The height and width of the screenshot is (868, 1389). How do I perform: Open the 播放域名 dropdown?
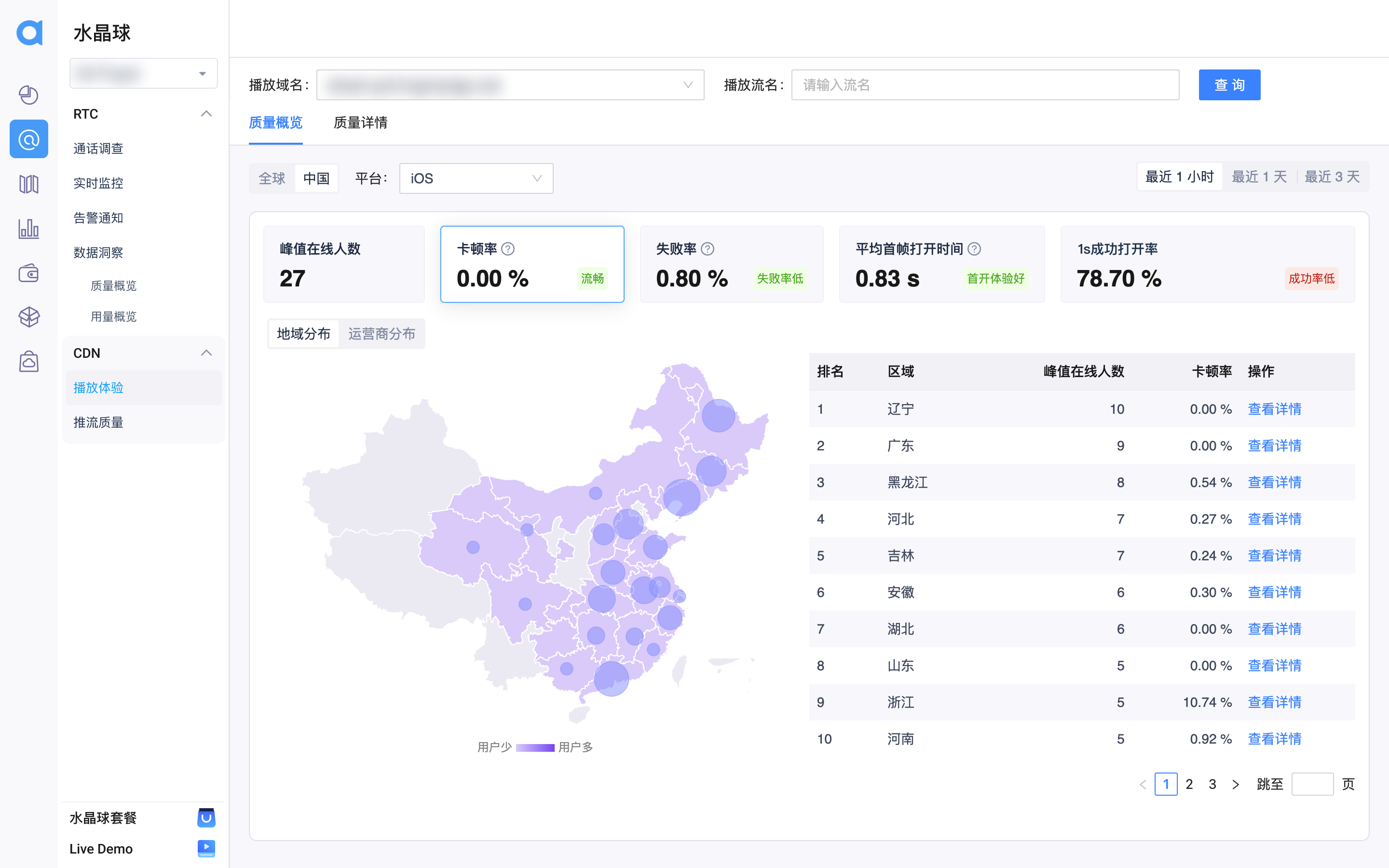[x=510, y=85]
